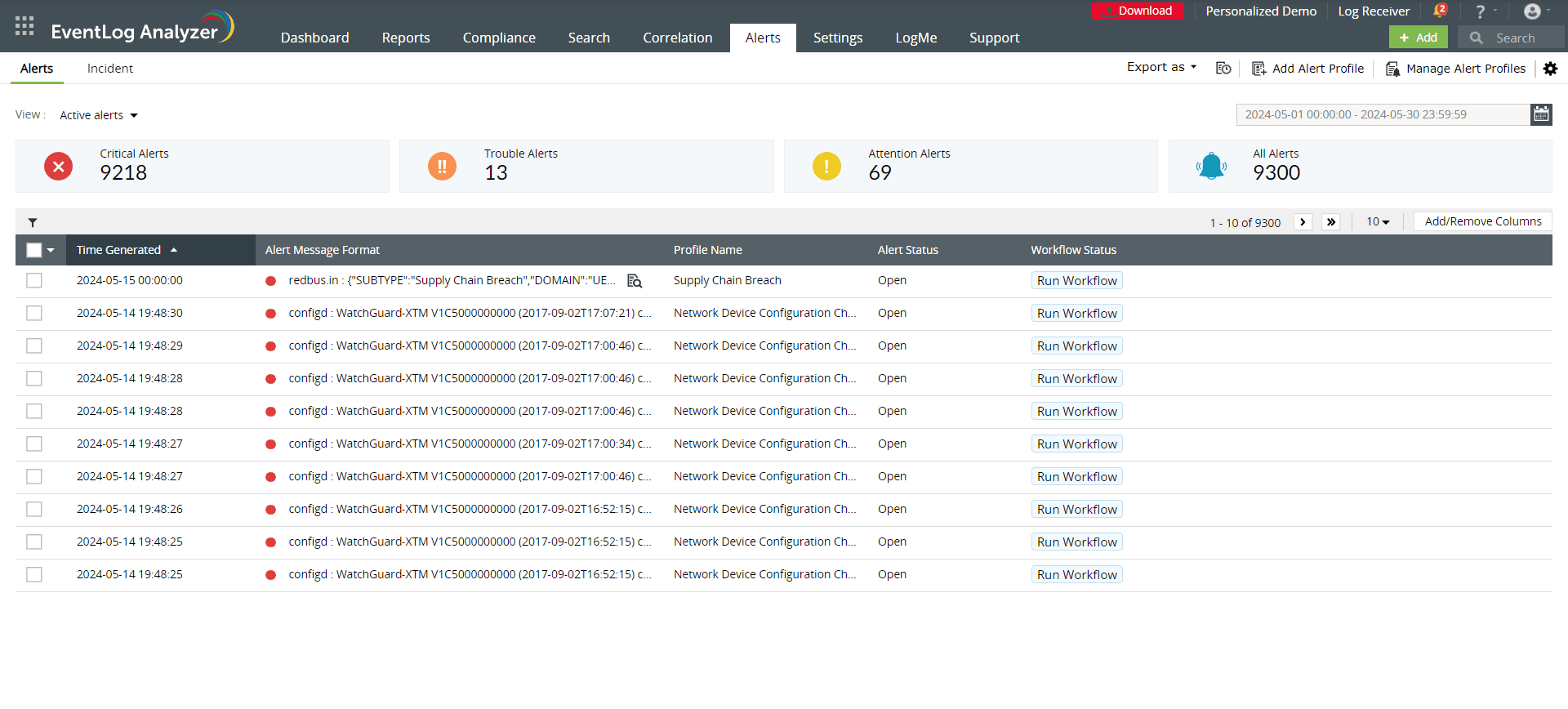Click the calendar date picker icon
The height and width of the screenshot is (709, 1568).
pyautogui.click(x=1541, y=114)
